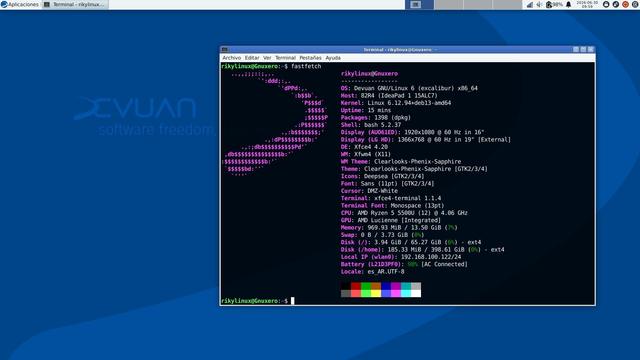This screenshot has width=640, height=360.
Task: Click the red log out action icon
Action: click(625, 4)
